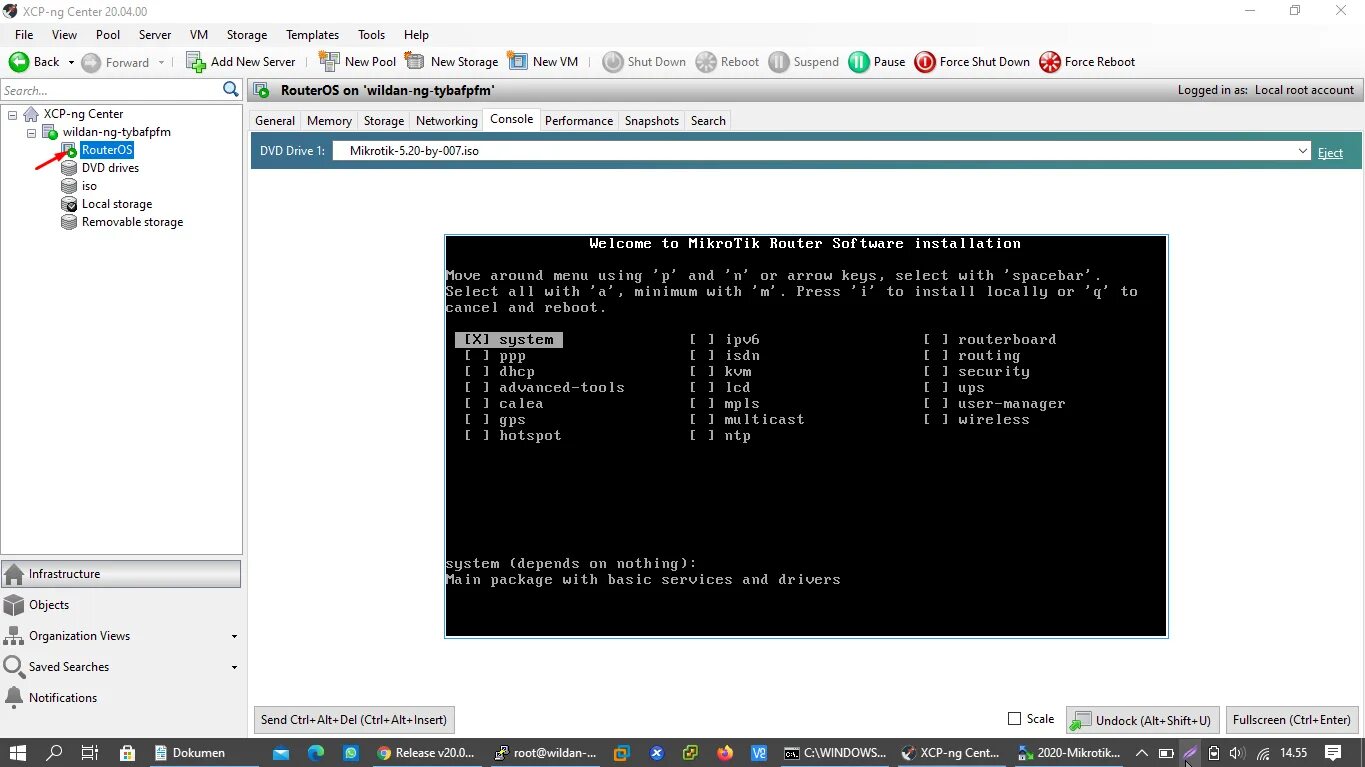1365x767 pixels.
Task: Collapse the wildan-ng-tybafpfm host node
Action: (31, 132)
